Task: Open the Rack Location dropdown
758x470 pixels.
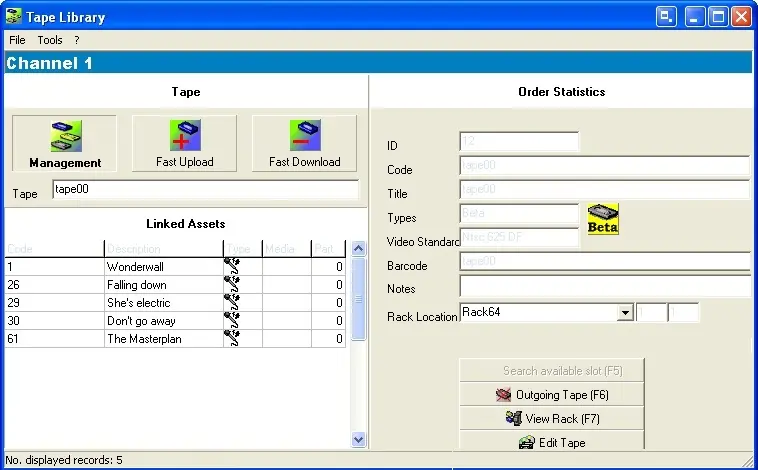Action: 625,313
